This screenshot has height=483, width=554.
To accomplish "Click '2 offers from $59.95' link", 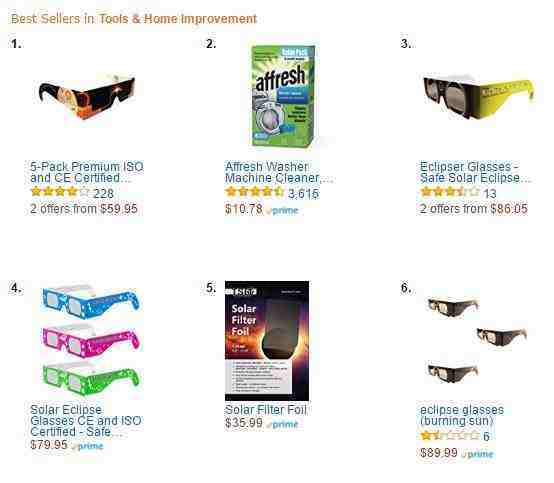I will pos(84,209).
